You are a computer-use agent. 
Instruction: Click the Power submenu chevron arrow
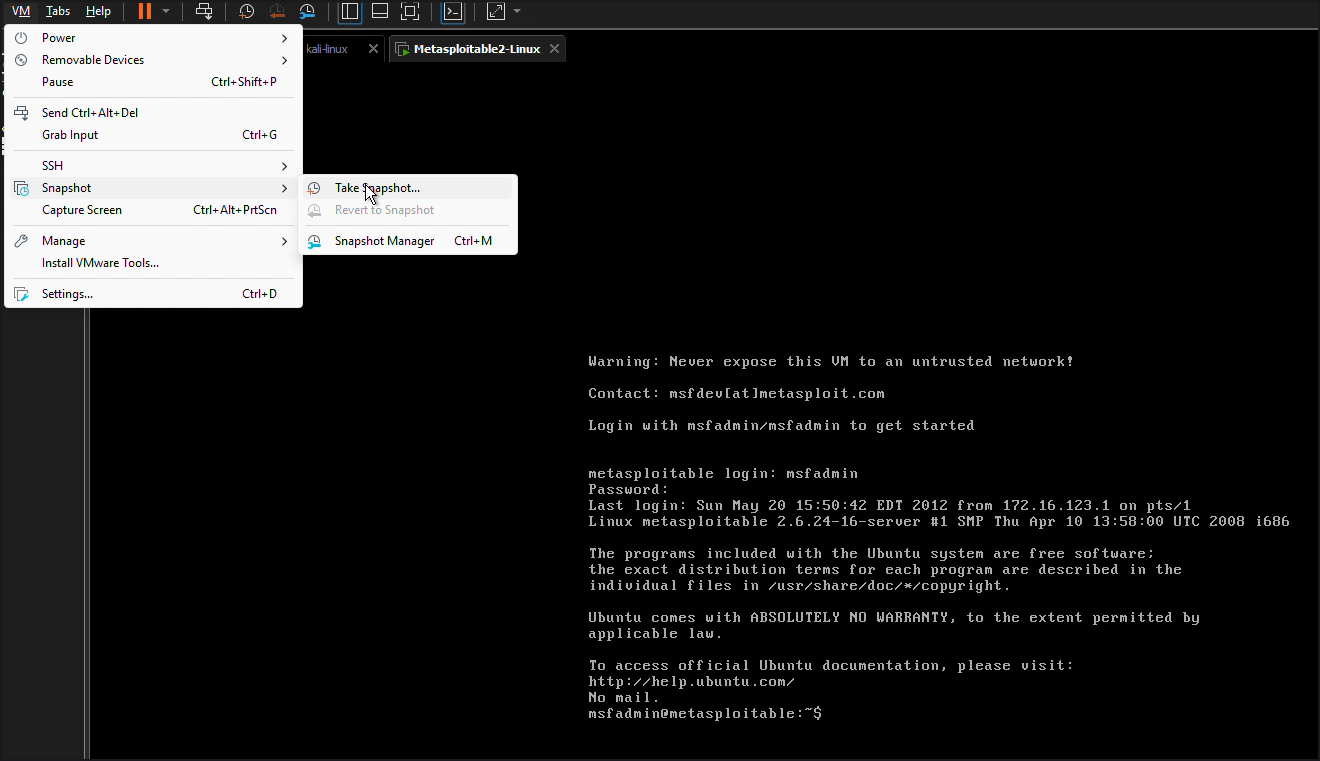point(285,38)
